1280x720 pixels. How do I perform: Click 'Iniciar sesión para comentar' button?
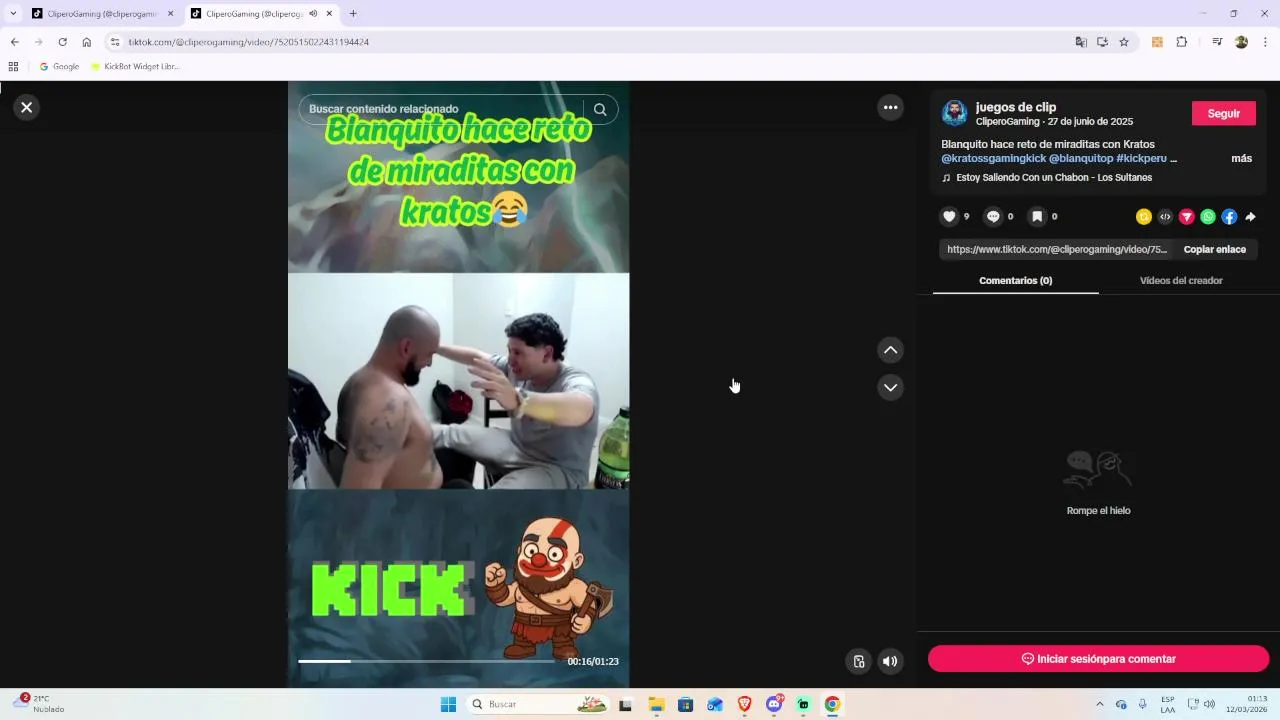point(1098,659)
